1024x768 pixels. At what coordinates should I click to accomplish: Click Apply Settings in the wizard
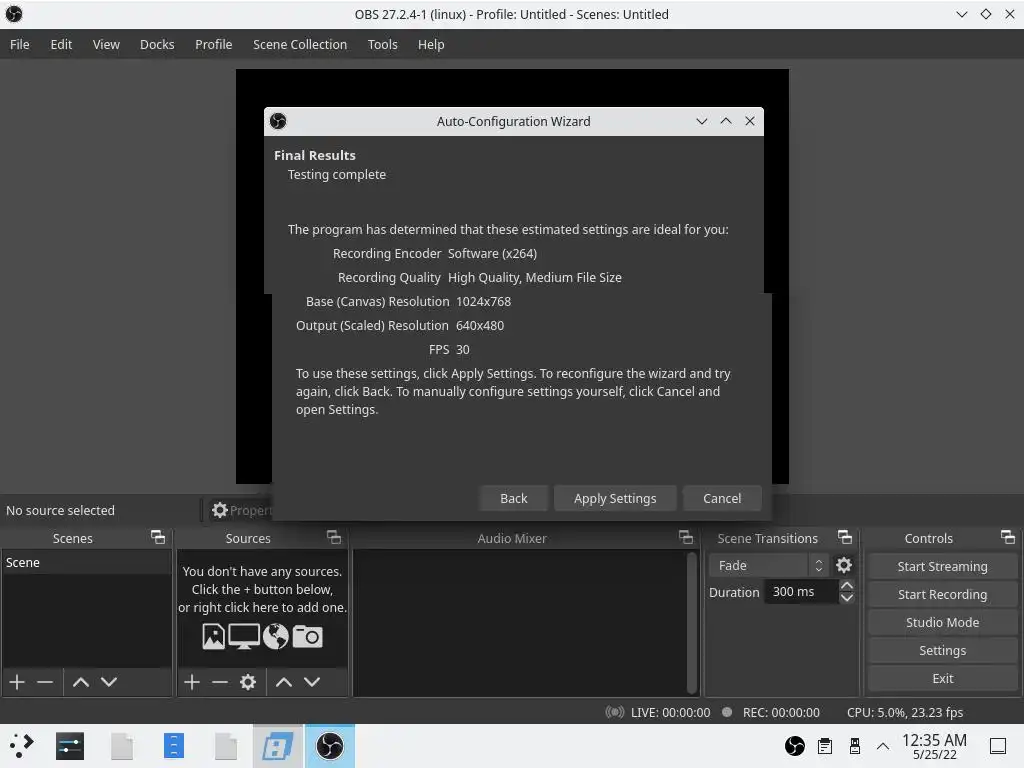(x=615, y=498)
